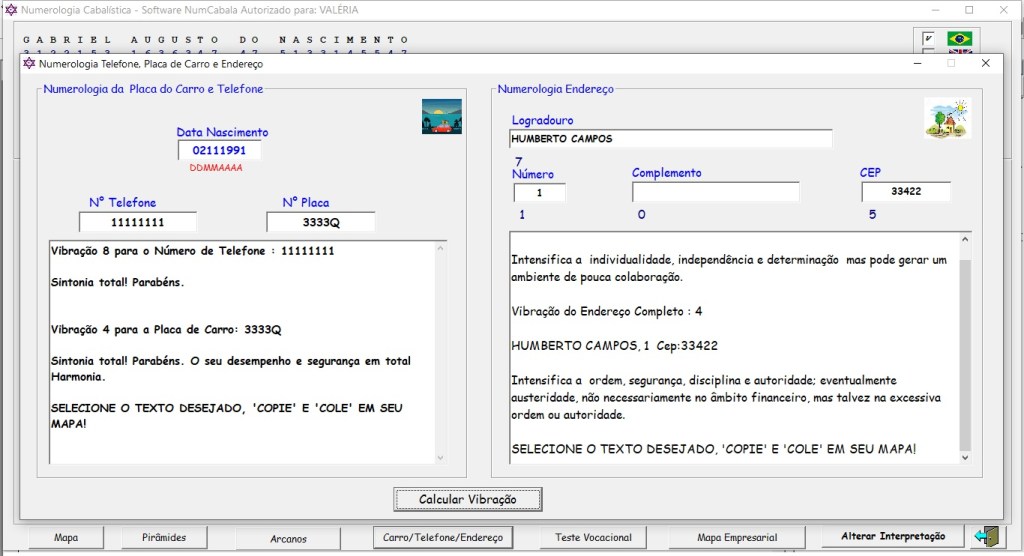The width and height of the screenshot is (1024, 556).
Task: Go to the Arcanos tab
Action: tap(288, 538)
